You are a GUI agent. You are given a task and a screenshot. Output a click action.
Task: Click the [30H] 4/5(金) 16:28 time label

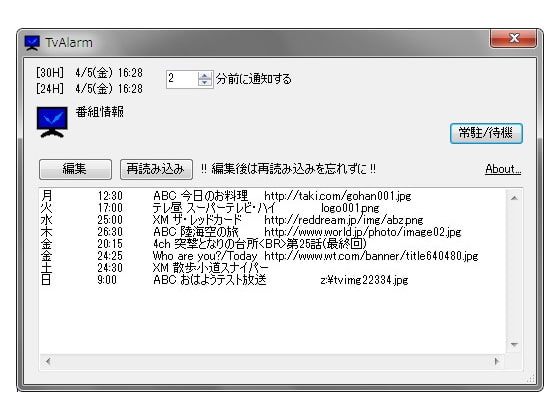coord(89,73)
